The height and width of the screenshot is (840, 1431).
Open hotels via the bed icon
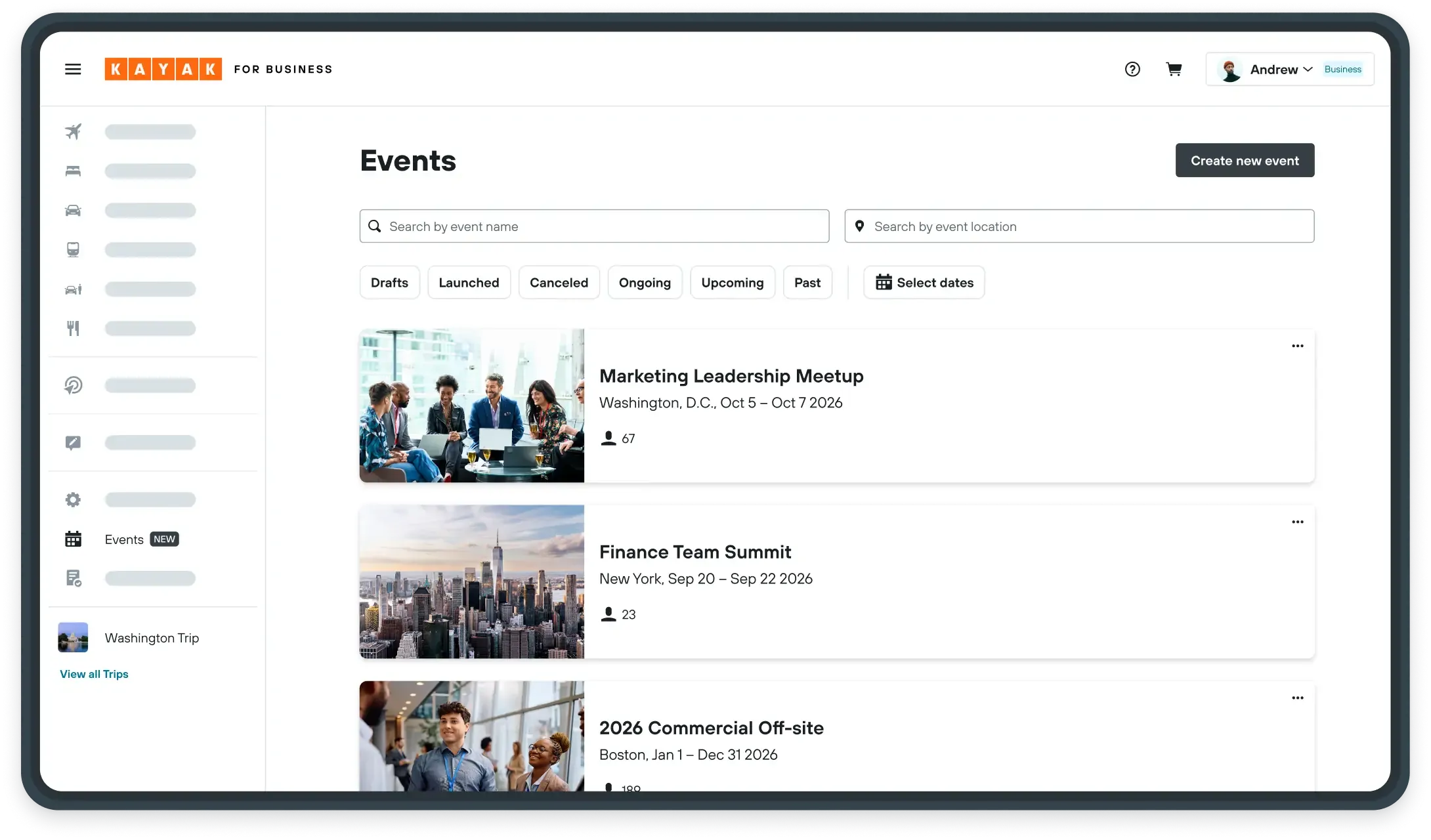point(74,171)
